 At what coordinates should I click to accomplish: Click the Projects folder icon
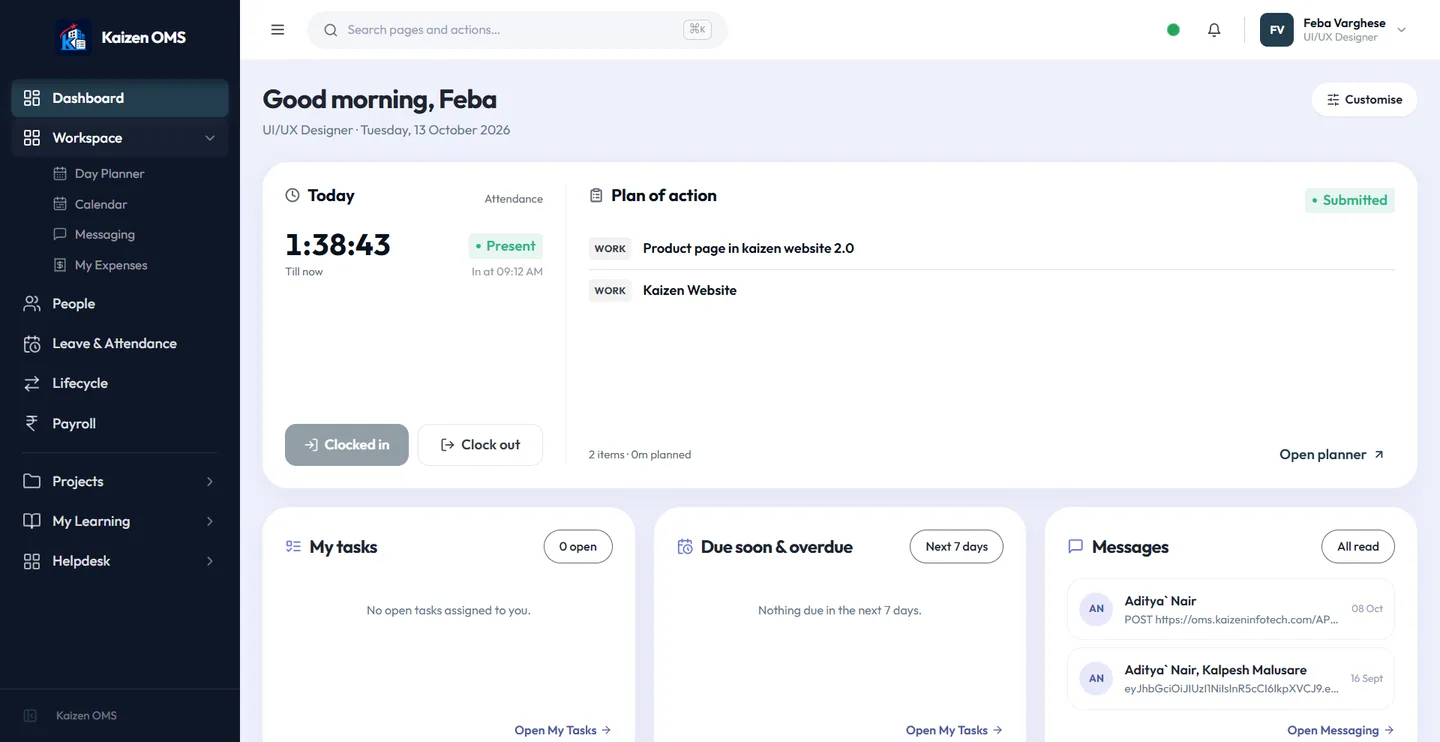click(32, 481)
